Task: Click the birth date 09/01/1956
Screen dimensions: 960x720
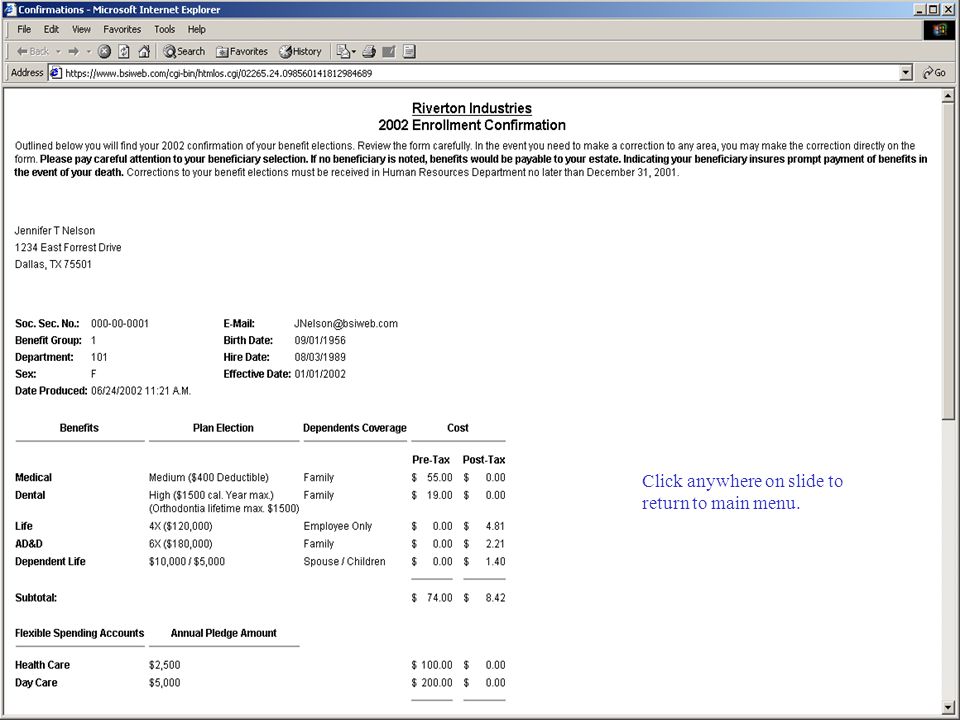Action: 320,340
